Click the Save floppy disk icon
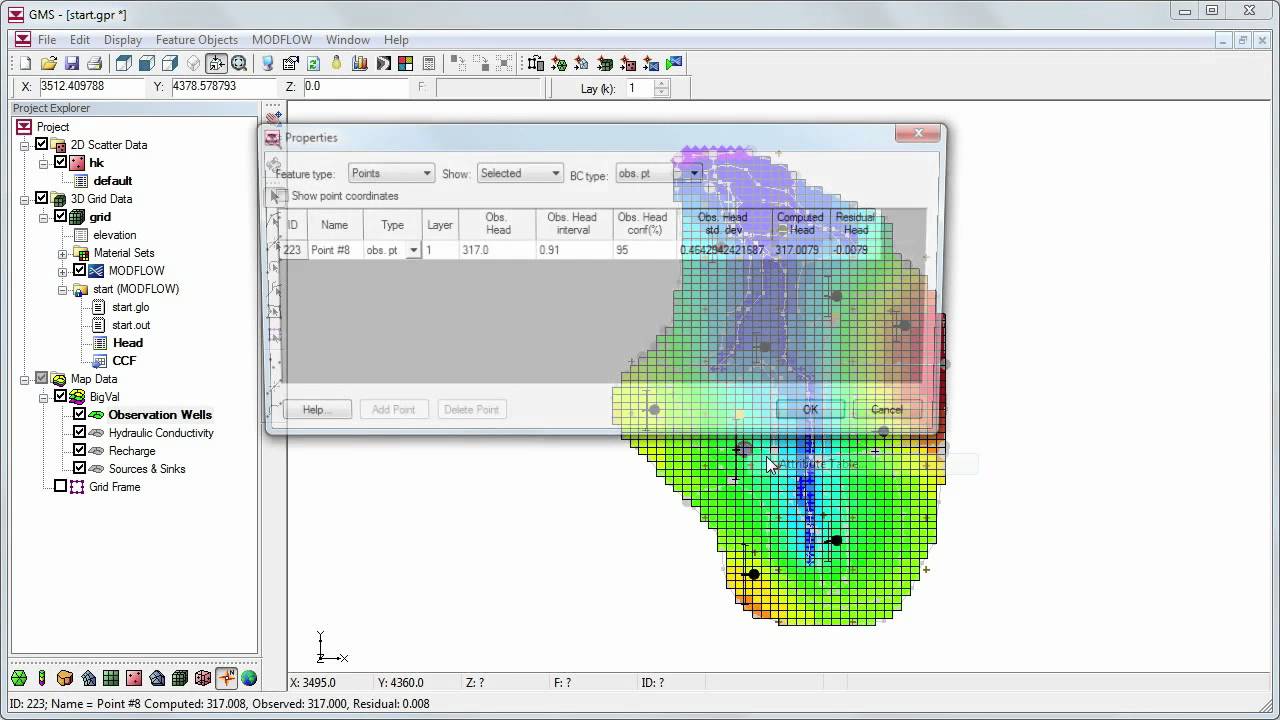 pyautogui.click(x=71, y=63)
